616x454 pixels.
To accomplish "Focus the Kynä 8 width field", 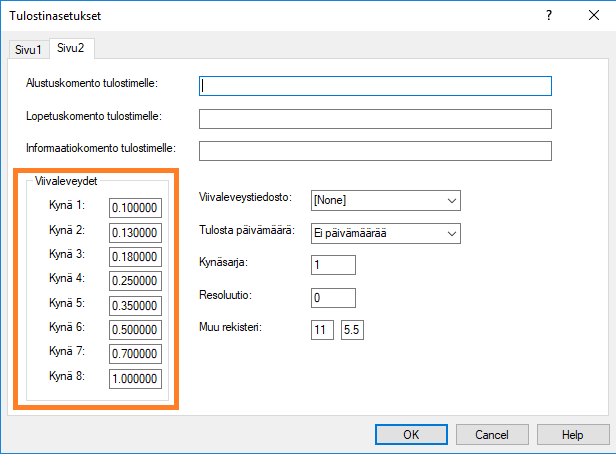I will tap(135, 379).
